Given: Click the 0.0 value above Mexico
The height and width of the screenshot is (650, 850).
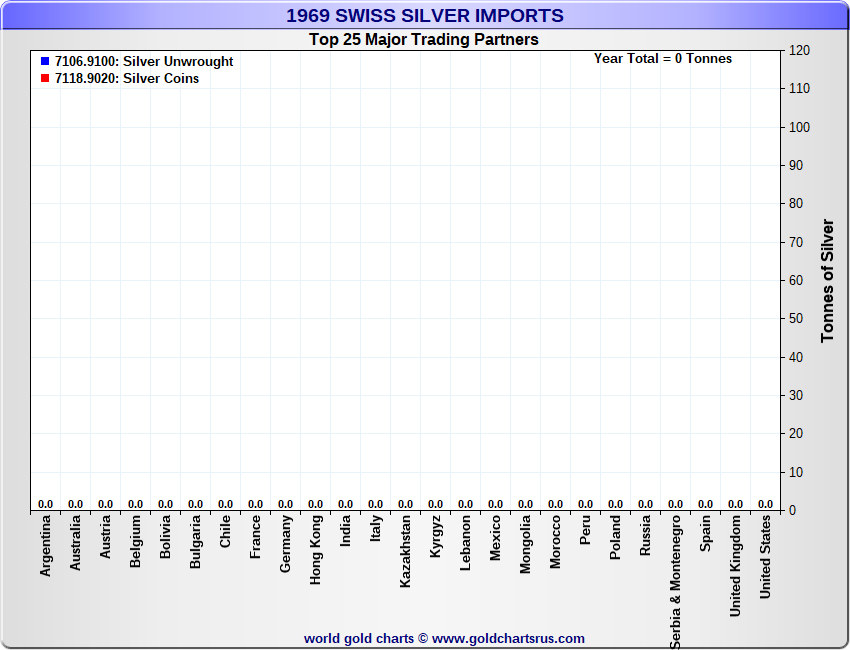Looking at the screenshot, I should (x=496, y=504).
